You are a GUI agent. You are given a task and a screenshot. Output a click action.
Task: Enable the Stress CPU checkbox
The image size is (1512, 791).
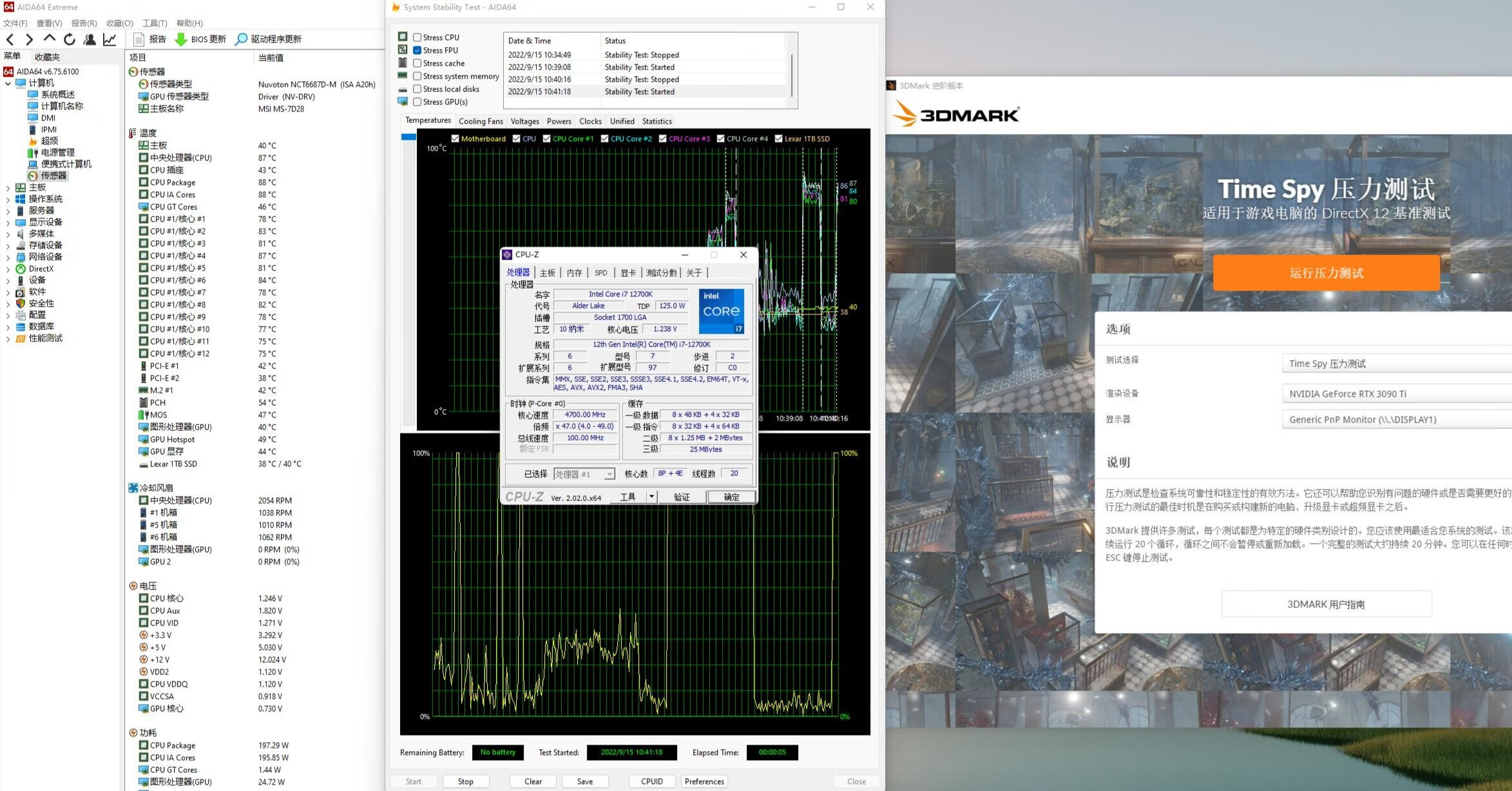(x=417, y=37)
